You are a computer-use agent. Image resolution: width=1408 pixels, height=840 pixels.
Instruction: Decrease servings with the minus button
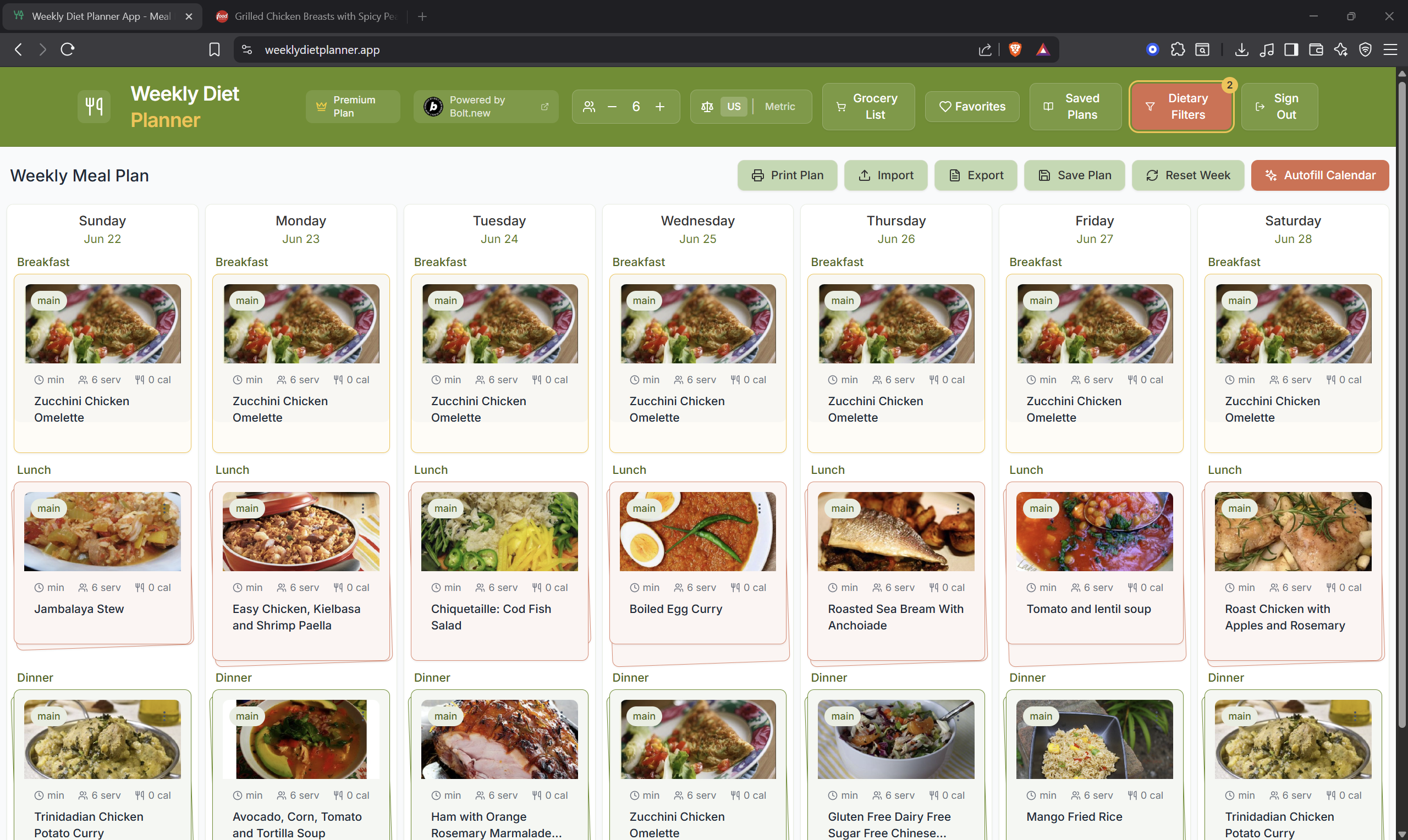[x=612, y=107]
